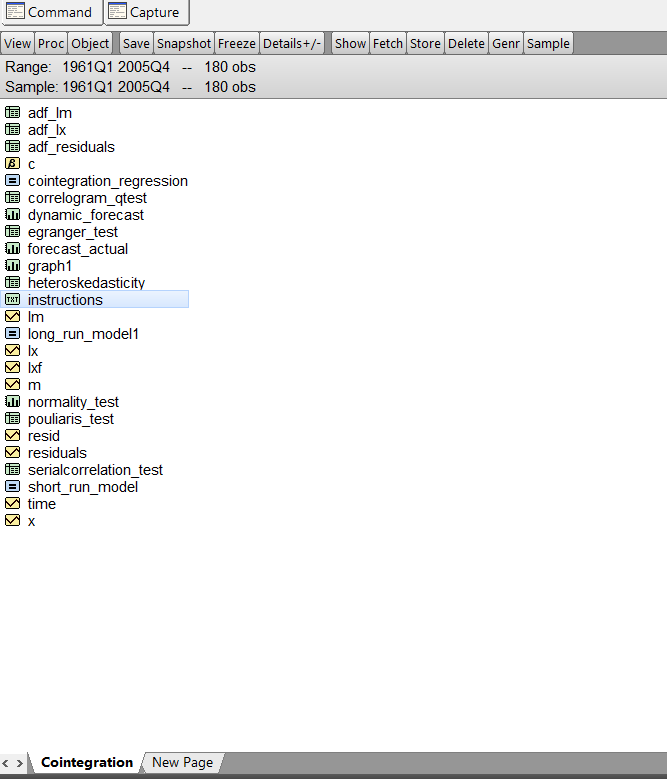
Task: Select the residuals object name
Action: (x=57, y=453)
